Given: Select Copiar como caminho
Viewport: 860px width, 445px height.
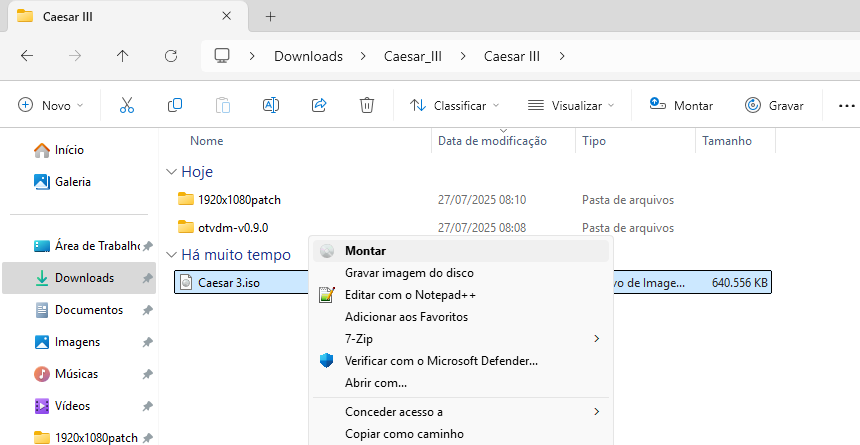Looking at the screenshot, I should point(461,433).
